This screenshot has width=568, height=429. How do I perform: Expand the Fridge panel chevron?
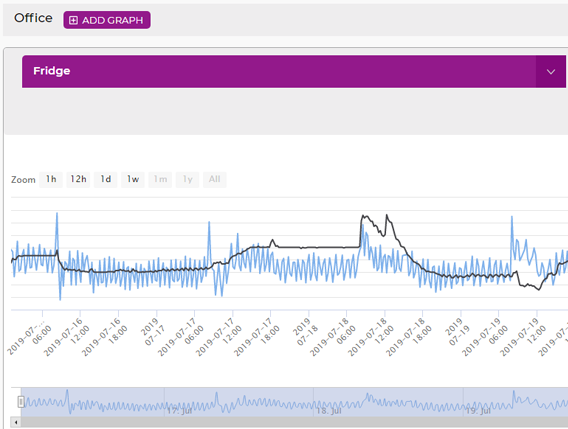point(551,71)
